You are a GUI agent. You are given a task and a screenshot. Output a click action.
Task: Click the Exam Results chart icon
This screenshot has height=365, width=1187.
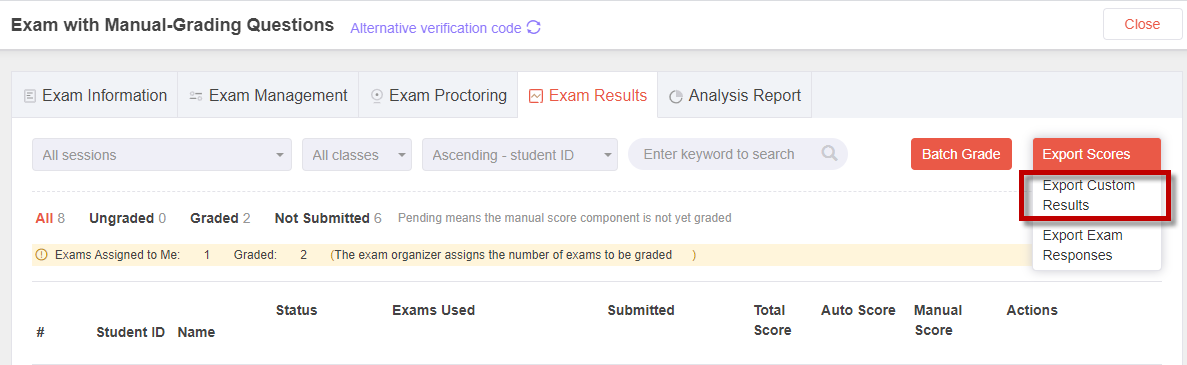[x=536, y=96]
